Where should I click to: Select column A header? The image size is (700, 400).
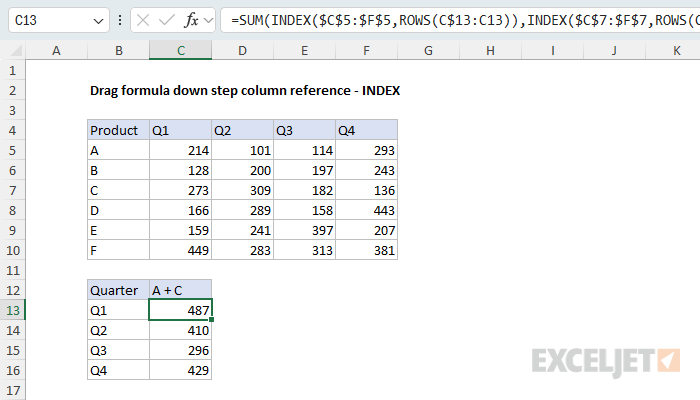[x=56, y=50]
